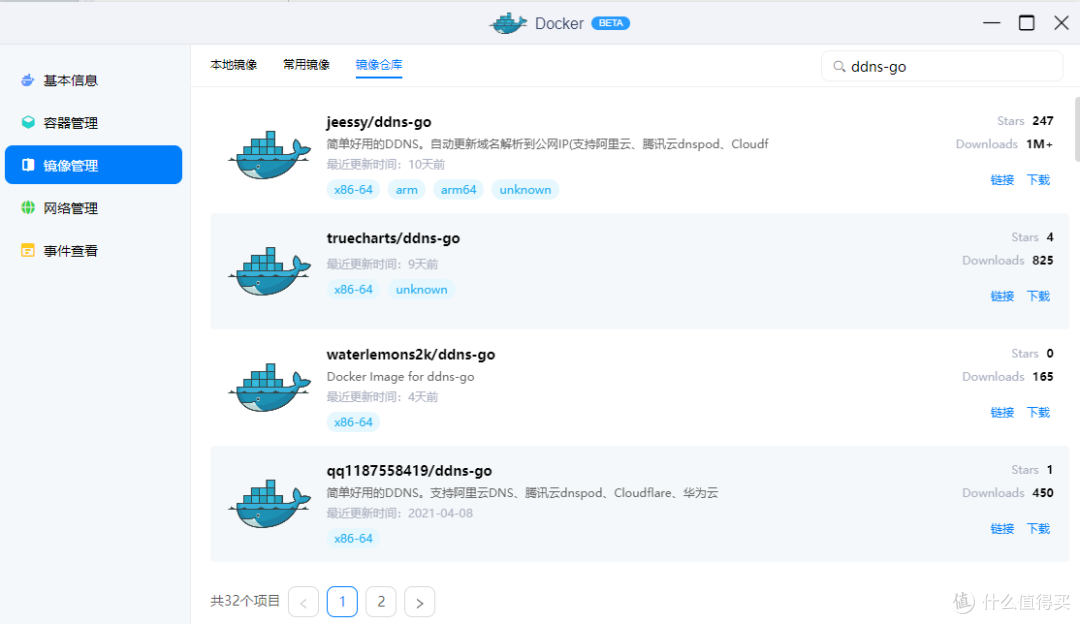Close the Docker window

1061,23
